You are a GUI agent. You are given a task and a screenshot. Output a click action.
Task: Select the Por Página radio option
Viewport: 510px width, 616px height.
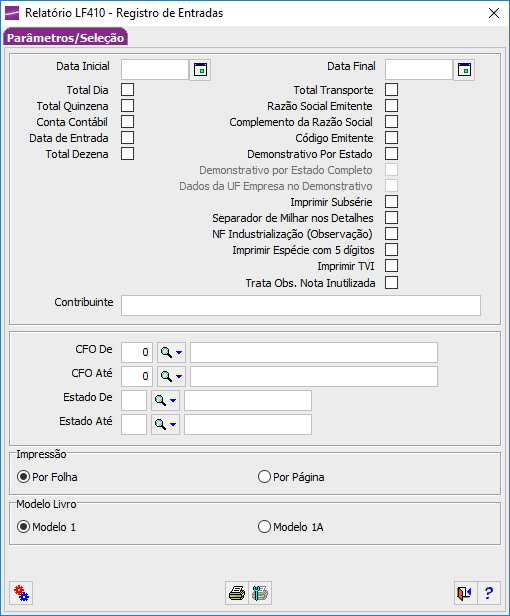pos(291,477)
